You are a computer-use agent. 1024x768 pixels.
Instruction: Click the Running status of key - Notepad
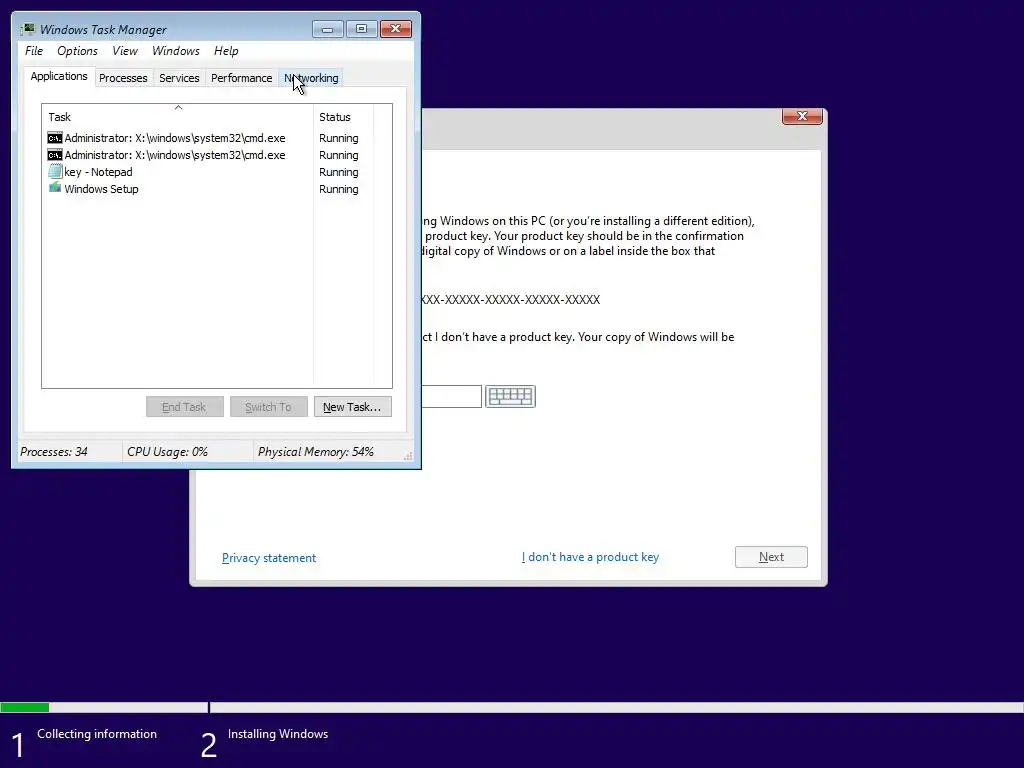click(x=338, y=172)
